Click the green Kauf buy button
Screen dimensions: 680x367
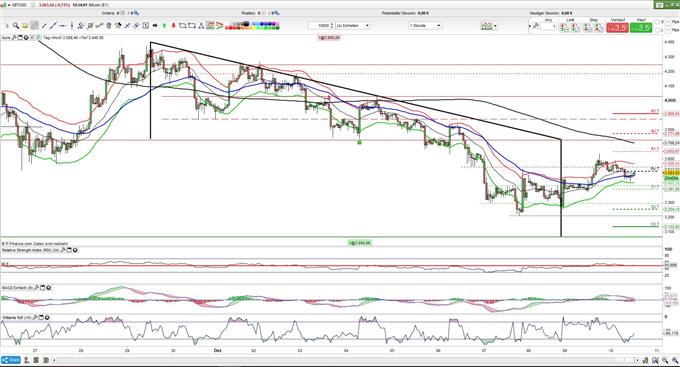pyautogui.click(x=641, y=28)
